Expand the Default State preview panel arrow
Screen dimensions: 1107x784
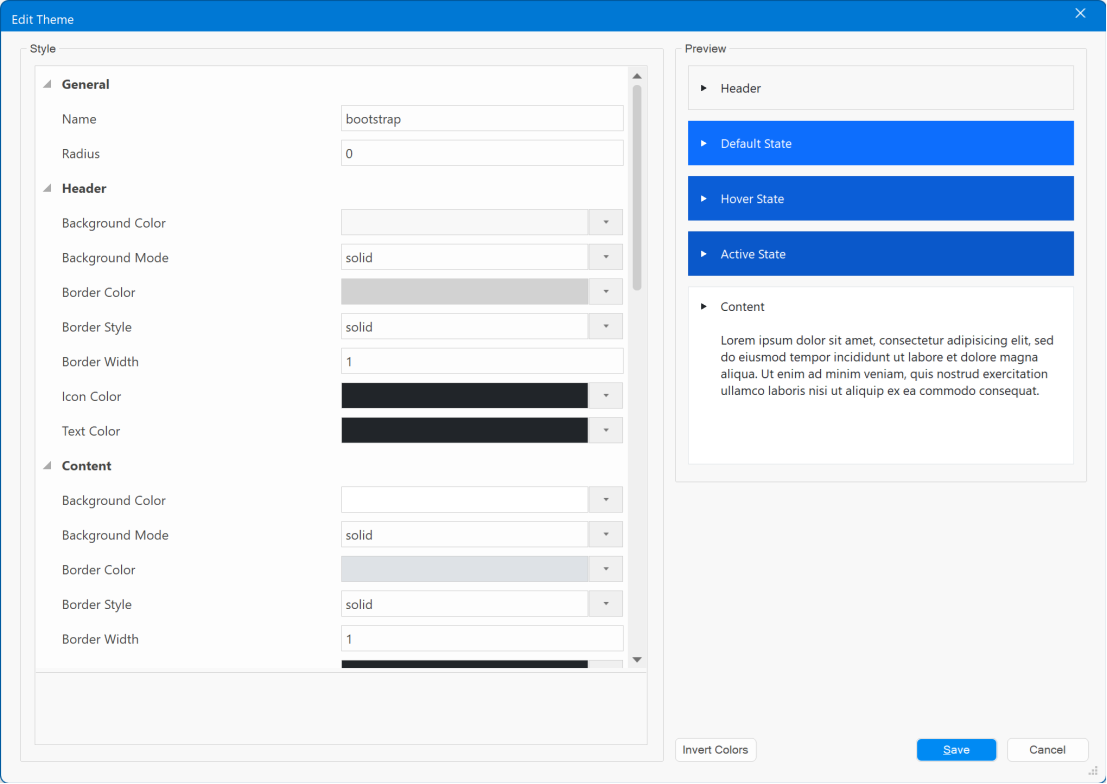tap(704, 143)
